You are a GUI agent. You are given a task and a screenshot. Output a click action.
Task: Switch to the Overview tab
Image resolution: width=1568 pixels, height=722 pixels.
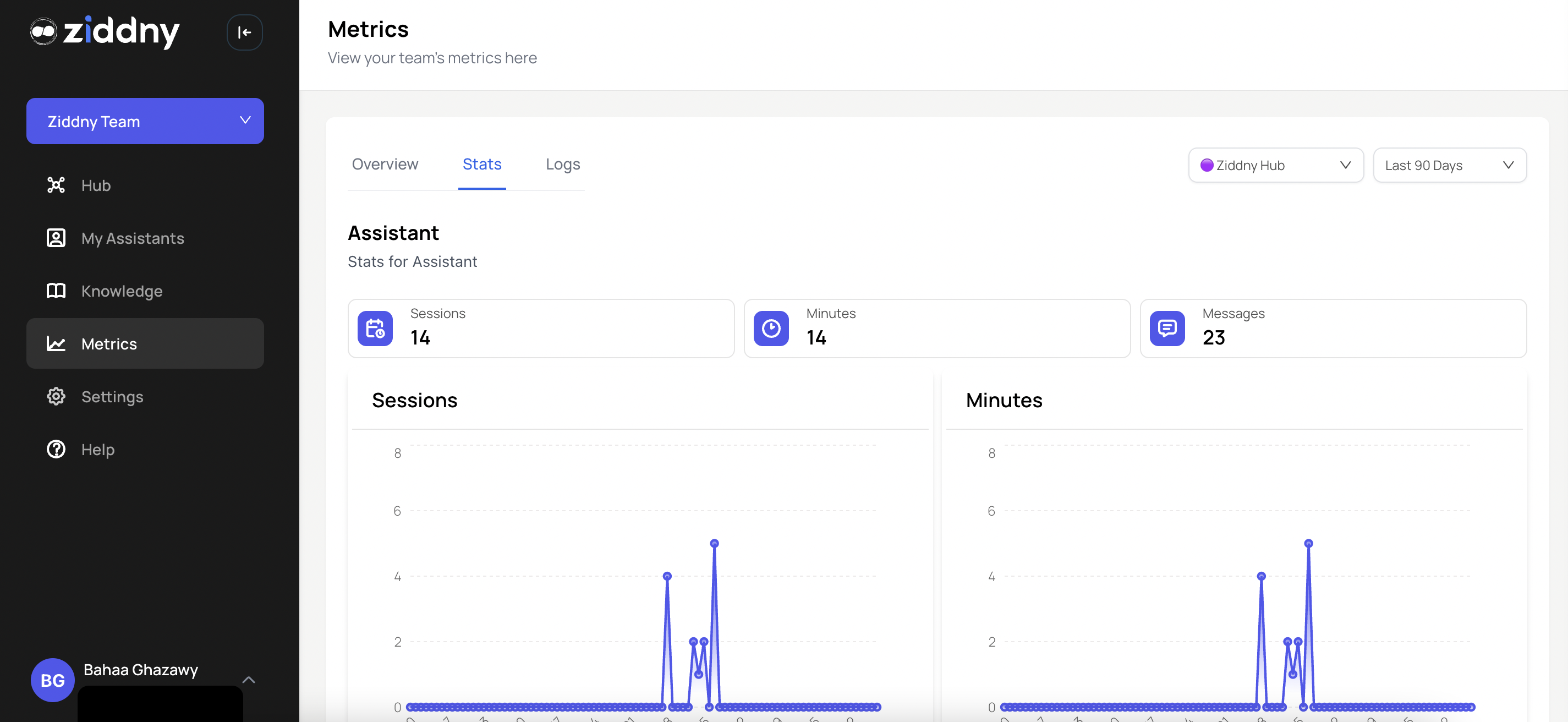tap(385, 165)
